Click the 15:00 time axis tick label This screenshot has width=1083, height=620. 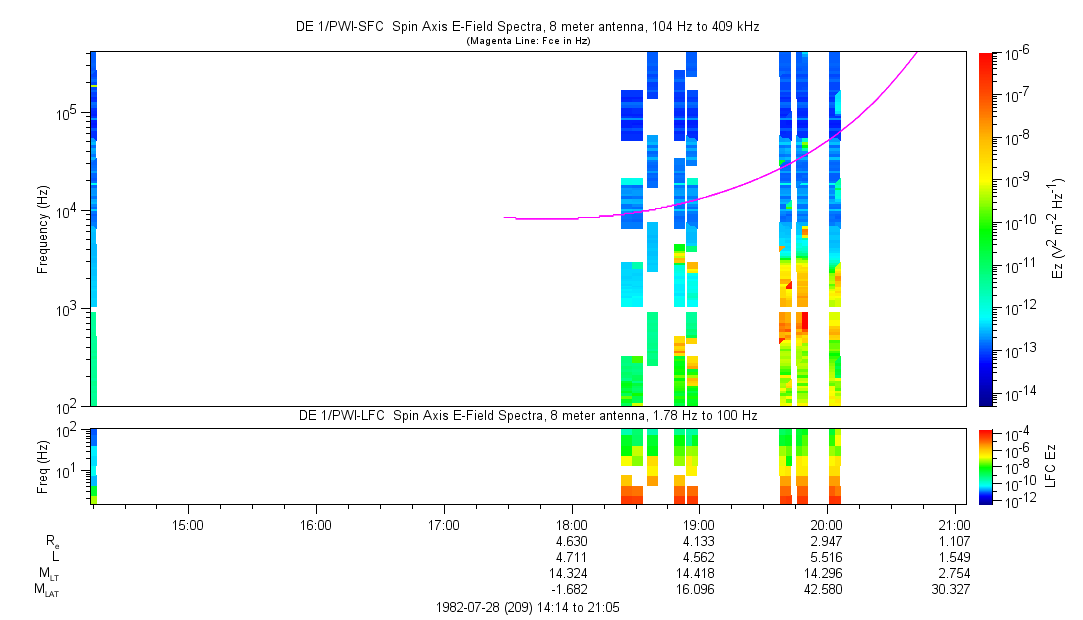coord(188,524)
